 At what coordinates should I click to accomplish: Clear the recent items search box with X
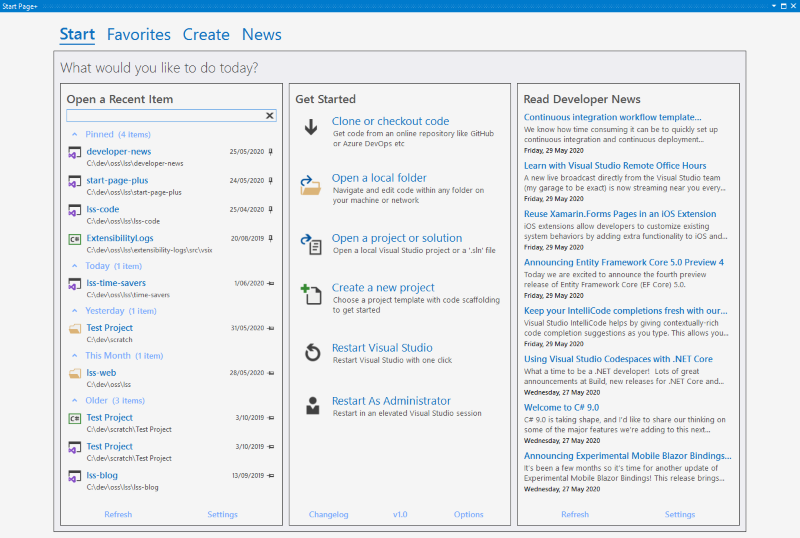point(270,116)
